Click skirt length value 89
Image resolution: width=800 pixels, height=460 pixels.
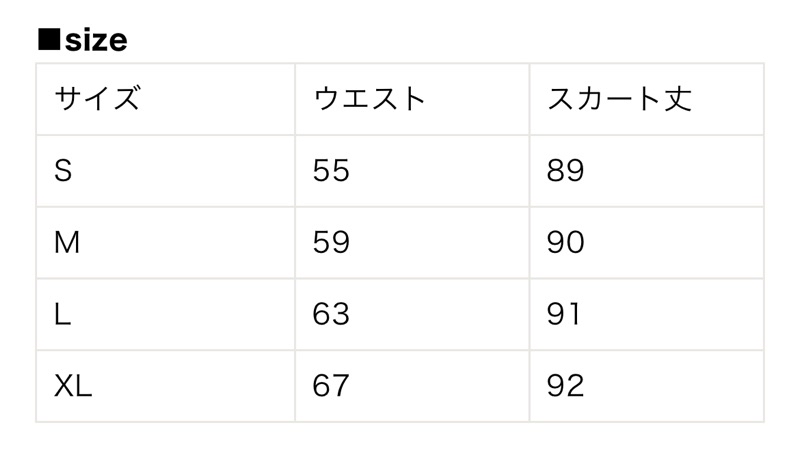565,171
